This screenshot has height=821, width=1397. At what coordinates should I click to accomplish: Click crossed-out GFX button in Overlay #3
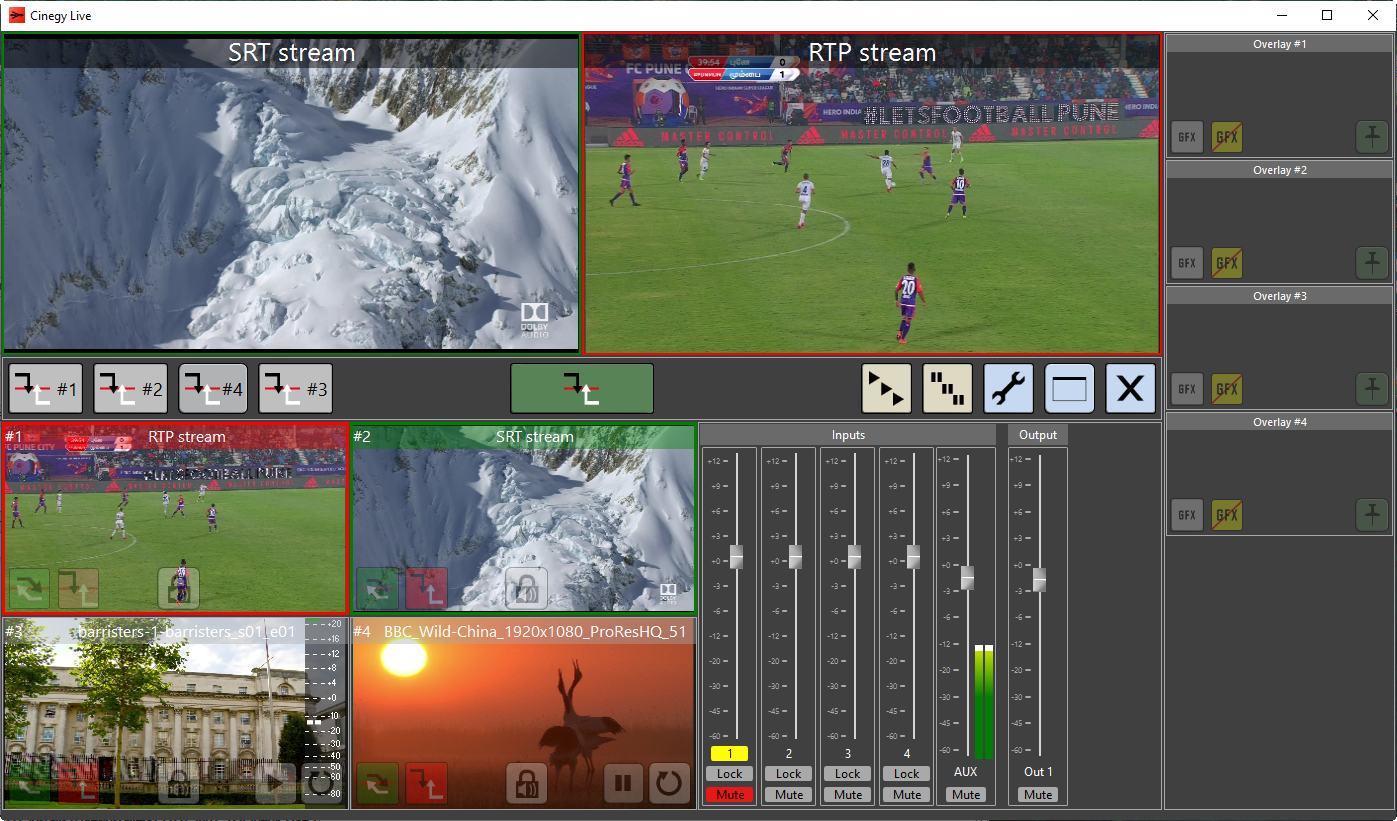tap(1226, 389)
